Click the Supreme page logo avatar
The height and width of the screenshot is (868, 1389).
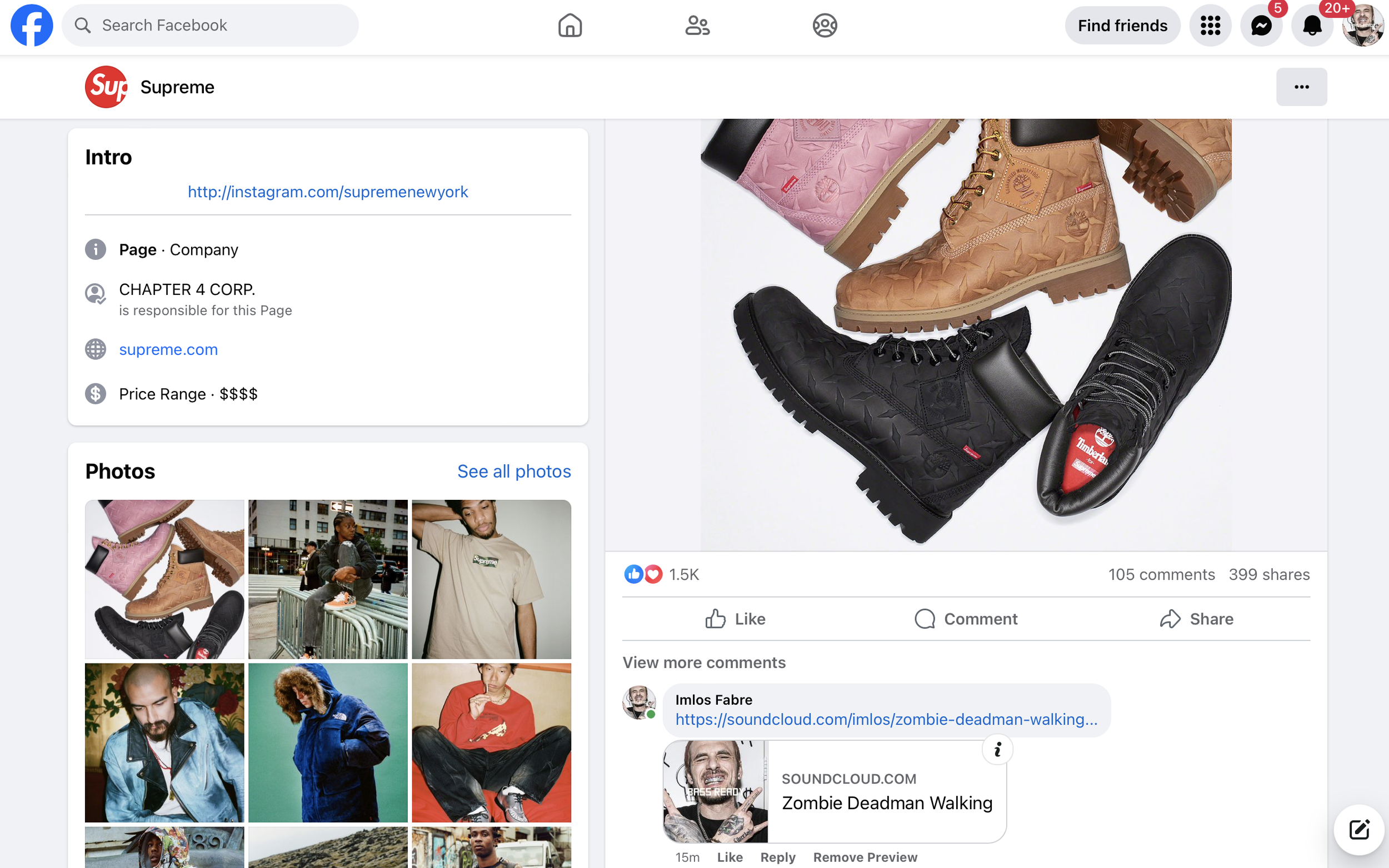pyautogui.click(x=106, y=87)
